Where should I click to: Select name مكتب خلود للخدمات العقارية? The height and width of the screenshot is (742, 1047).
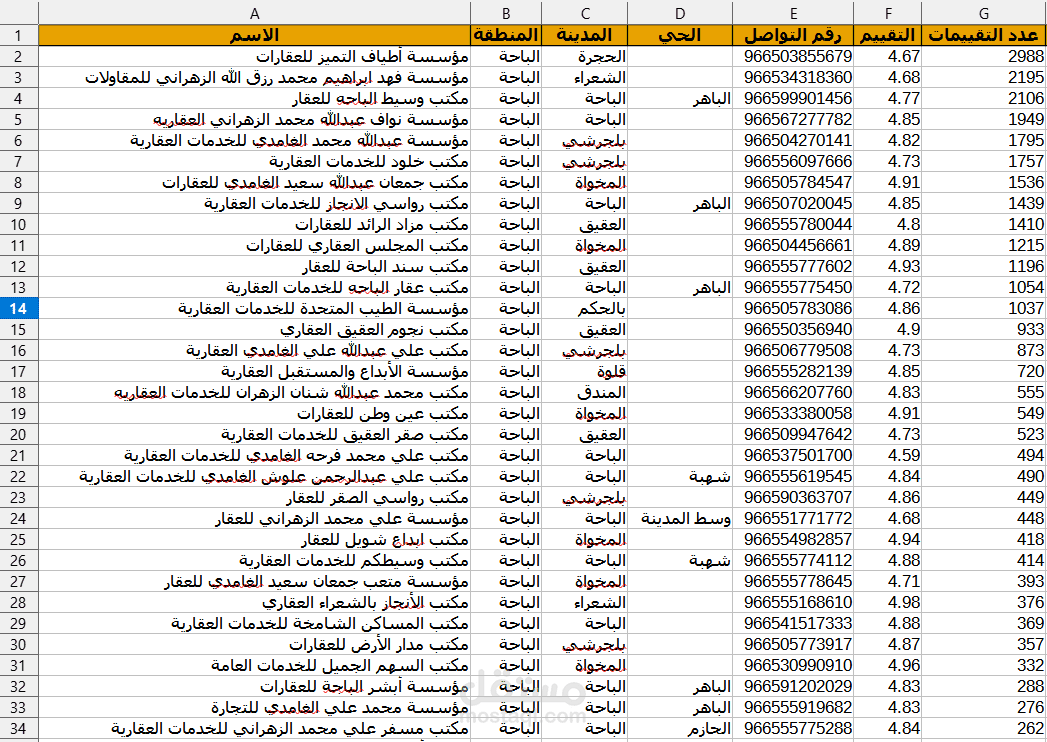coord(254,162)
